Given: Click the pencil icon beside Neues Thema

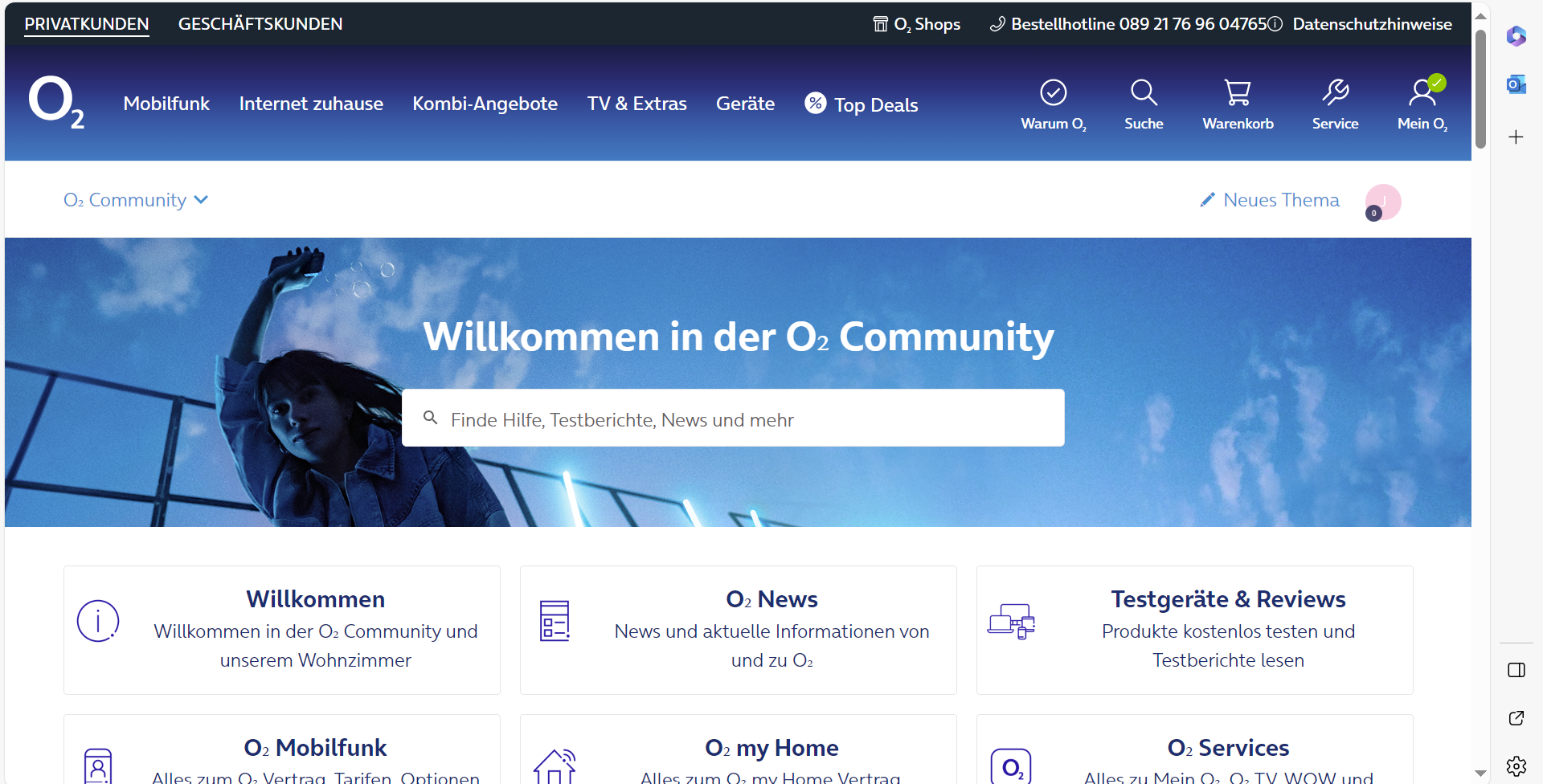Looking at the screenshot, I should point(1207,200).
